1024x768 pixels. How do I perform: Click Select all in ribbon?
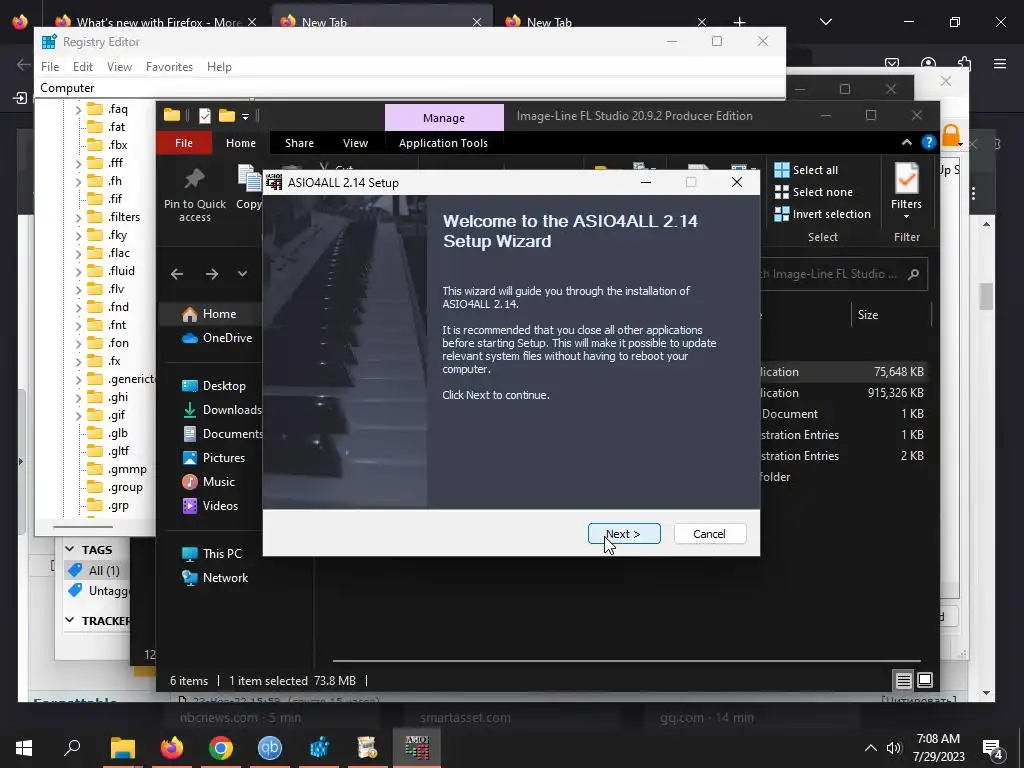click(x=806, y=170)
